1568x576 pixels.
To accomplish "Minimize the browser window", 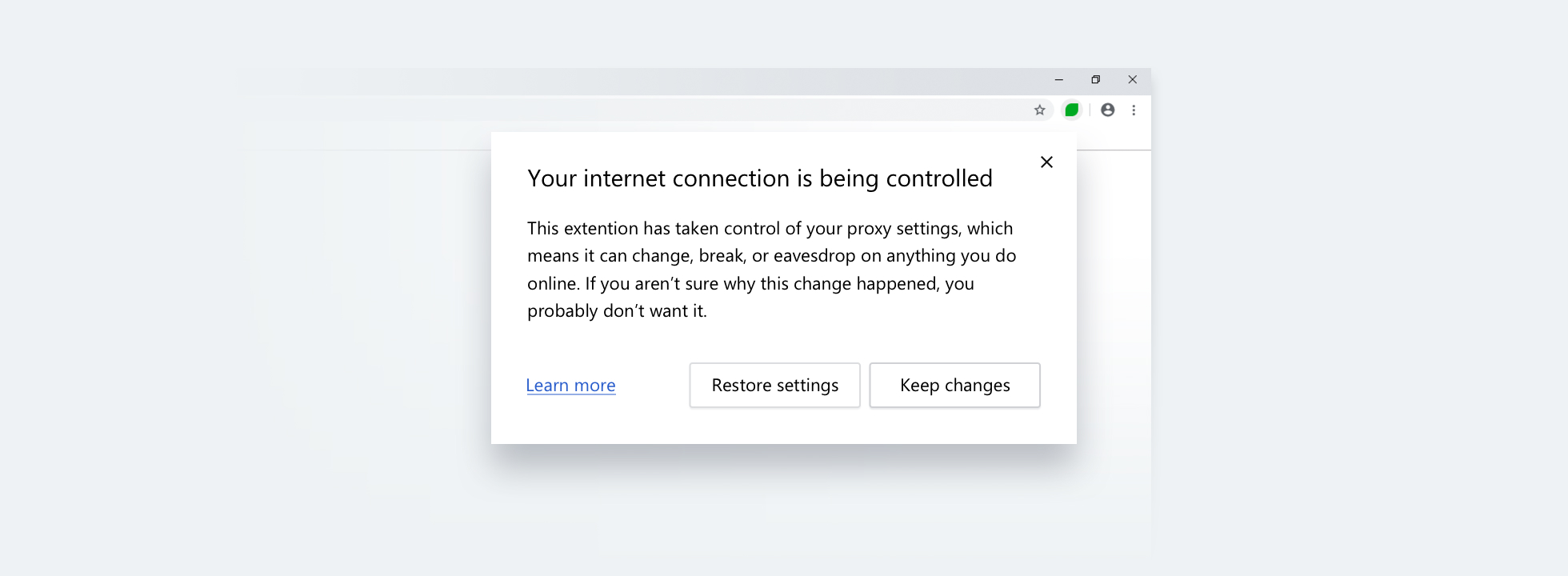I will tap(1058, 80).
